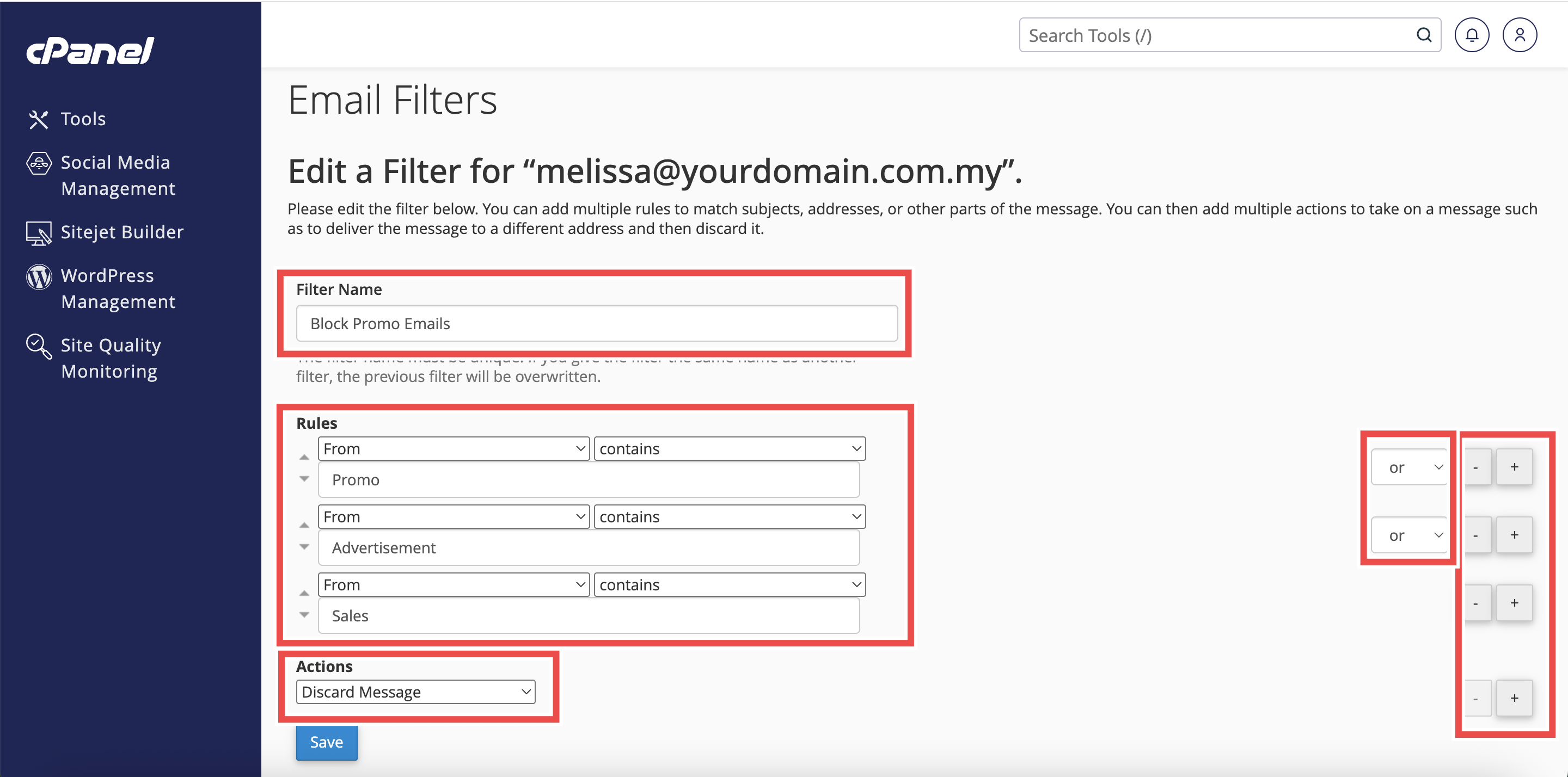Image resolution: width=1568 pixels, height=777 pixels.
Task: Open WordPress Management in sidebar
Action: (x=117, y=288)
